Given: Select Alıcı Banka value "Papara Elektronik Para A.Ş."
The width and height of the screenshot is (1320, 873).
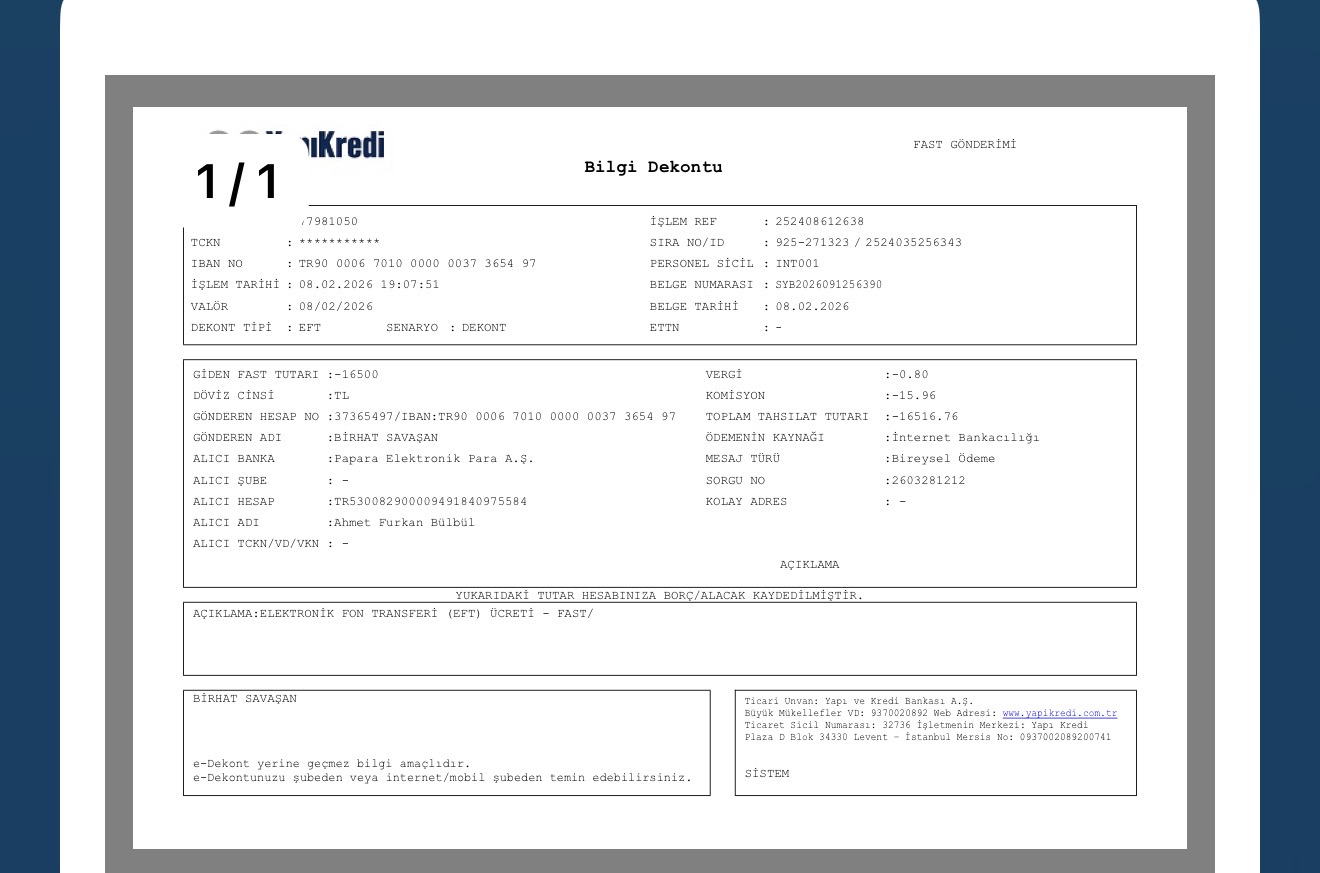Looking at the screenshot, I should (x=433, y=459).
